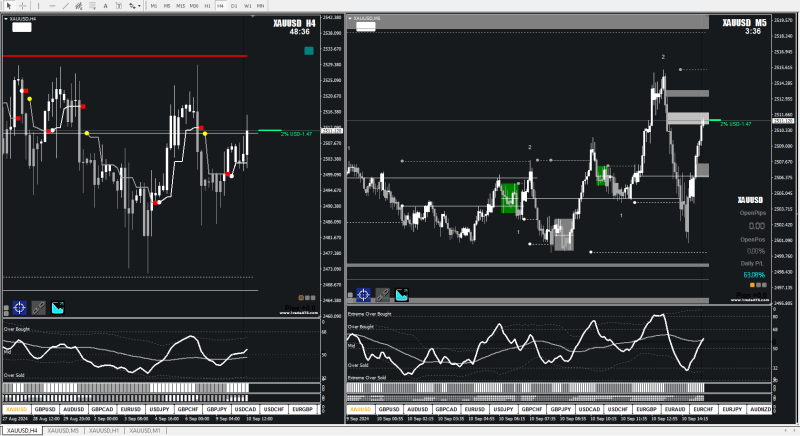Screen dimensions: 800x436
Task: Click the target crosshair icon in H4 chart
Action: point(19,307)
